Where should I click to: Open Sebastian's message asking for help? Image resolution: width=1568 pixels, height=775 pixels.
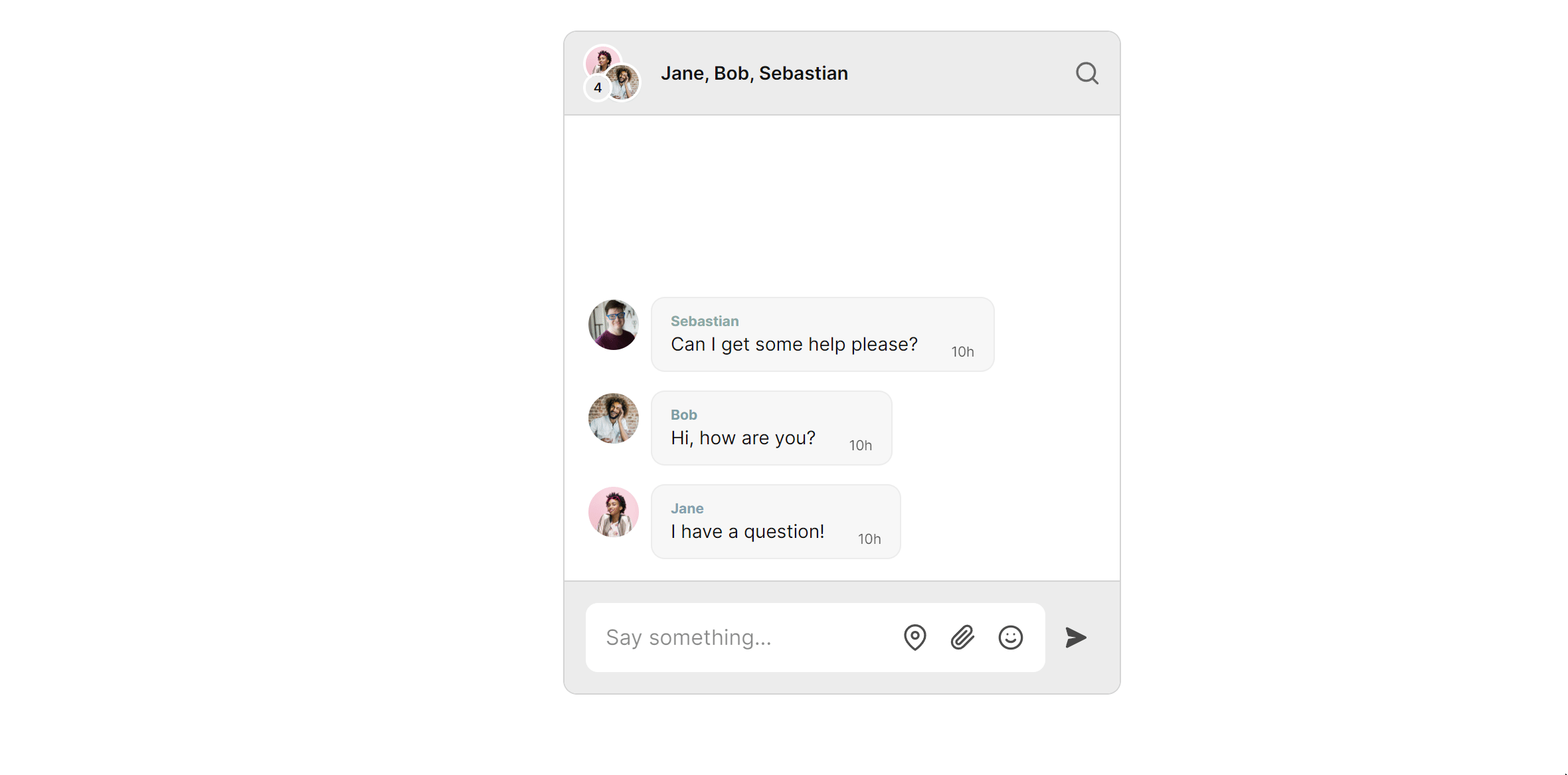click(794, 344)
